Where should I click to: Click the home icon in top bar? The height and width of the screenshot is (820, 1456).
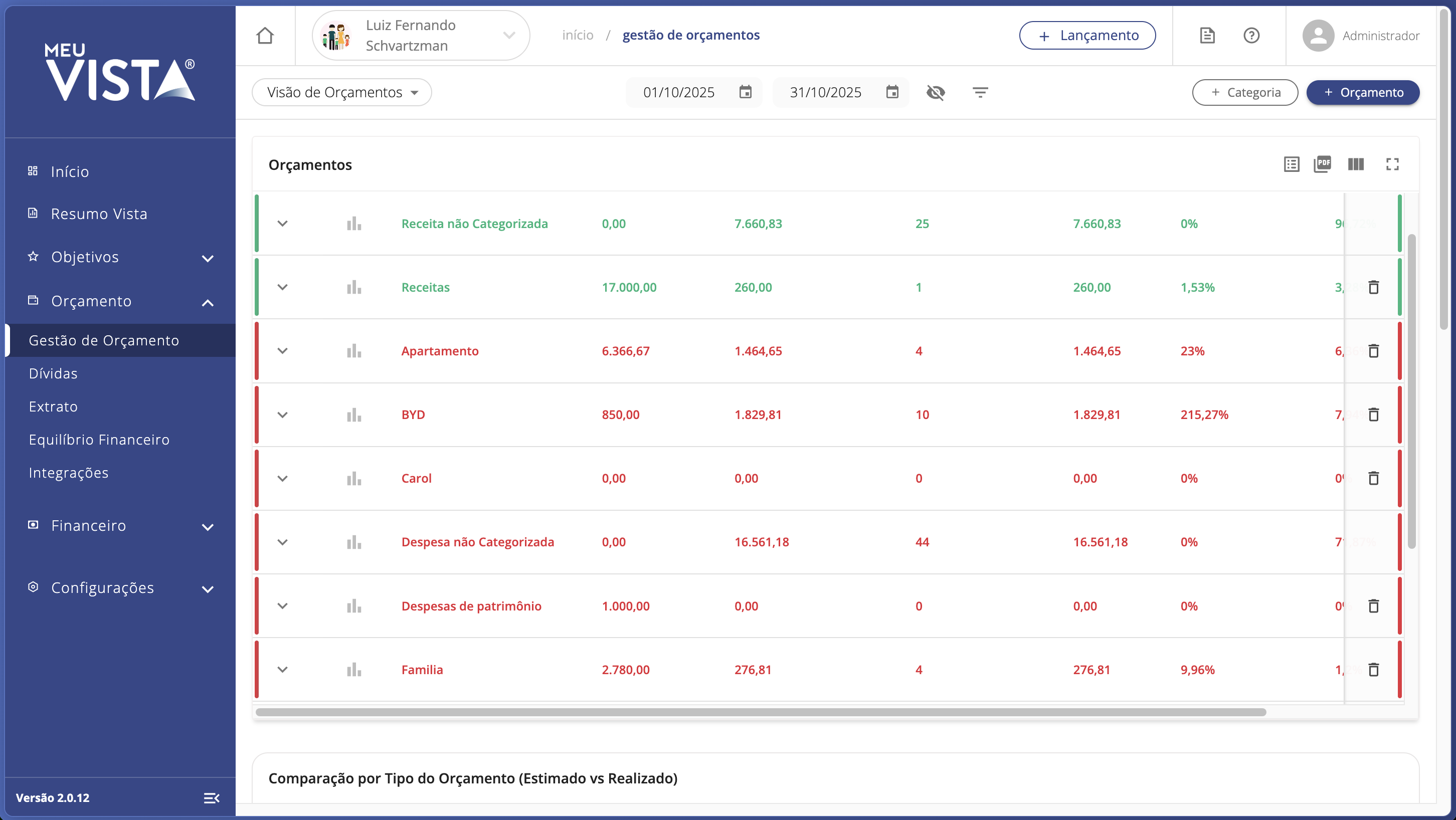pos(265,36)
